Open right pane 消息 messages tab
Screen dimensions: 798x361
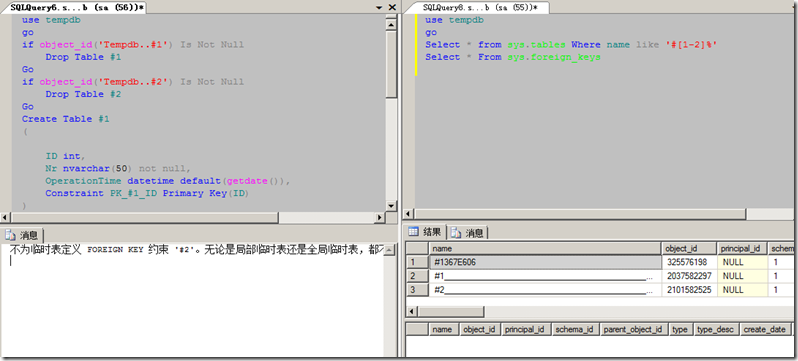pyautogui.click(x=468, y=233)
